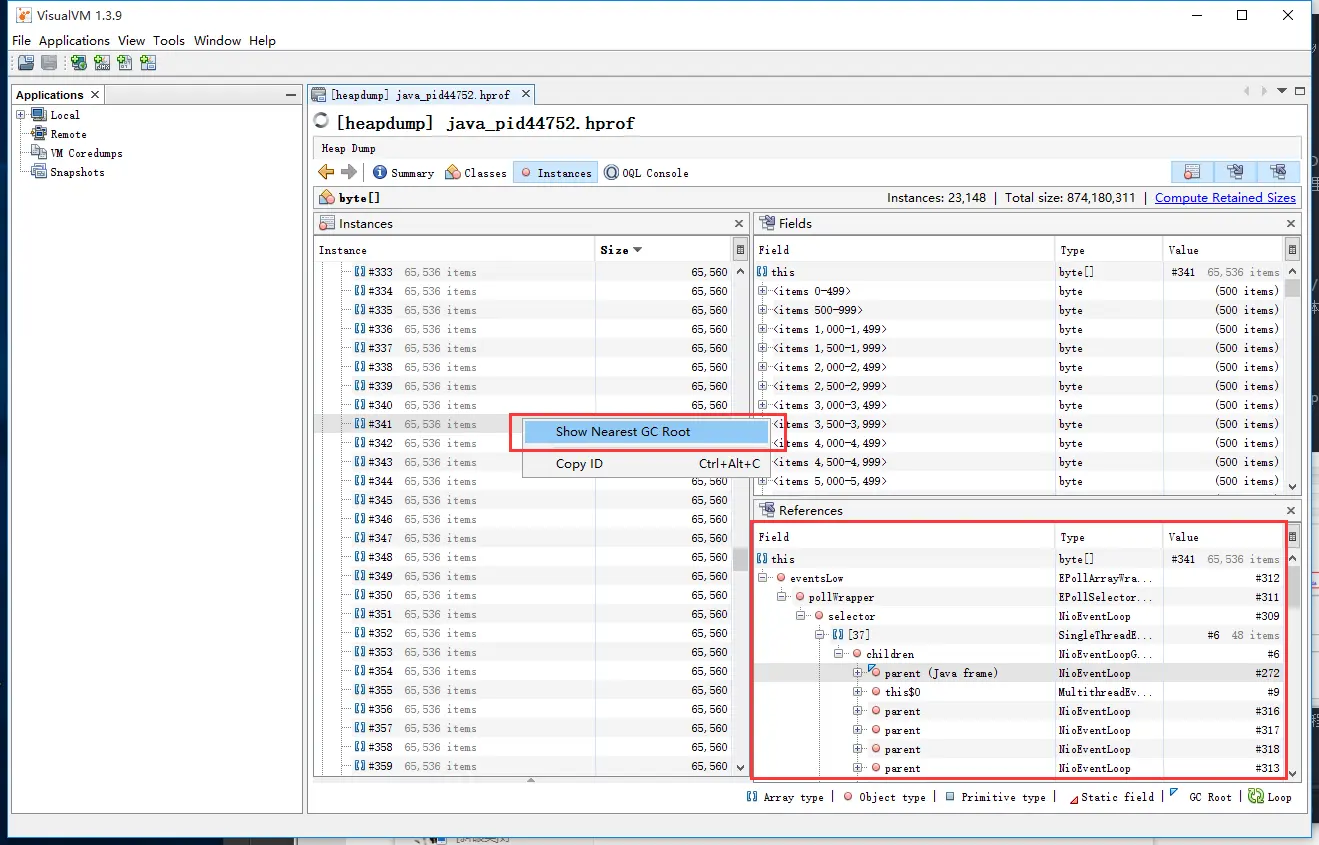Screen dimensions: 1319x845
Task: Collapse the pollWrapper reference node
Action: pos(782,597)
